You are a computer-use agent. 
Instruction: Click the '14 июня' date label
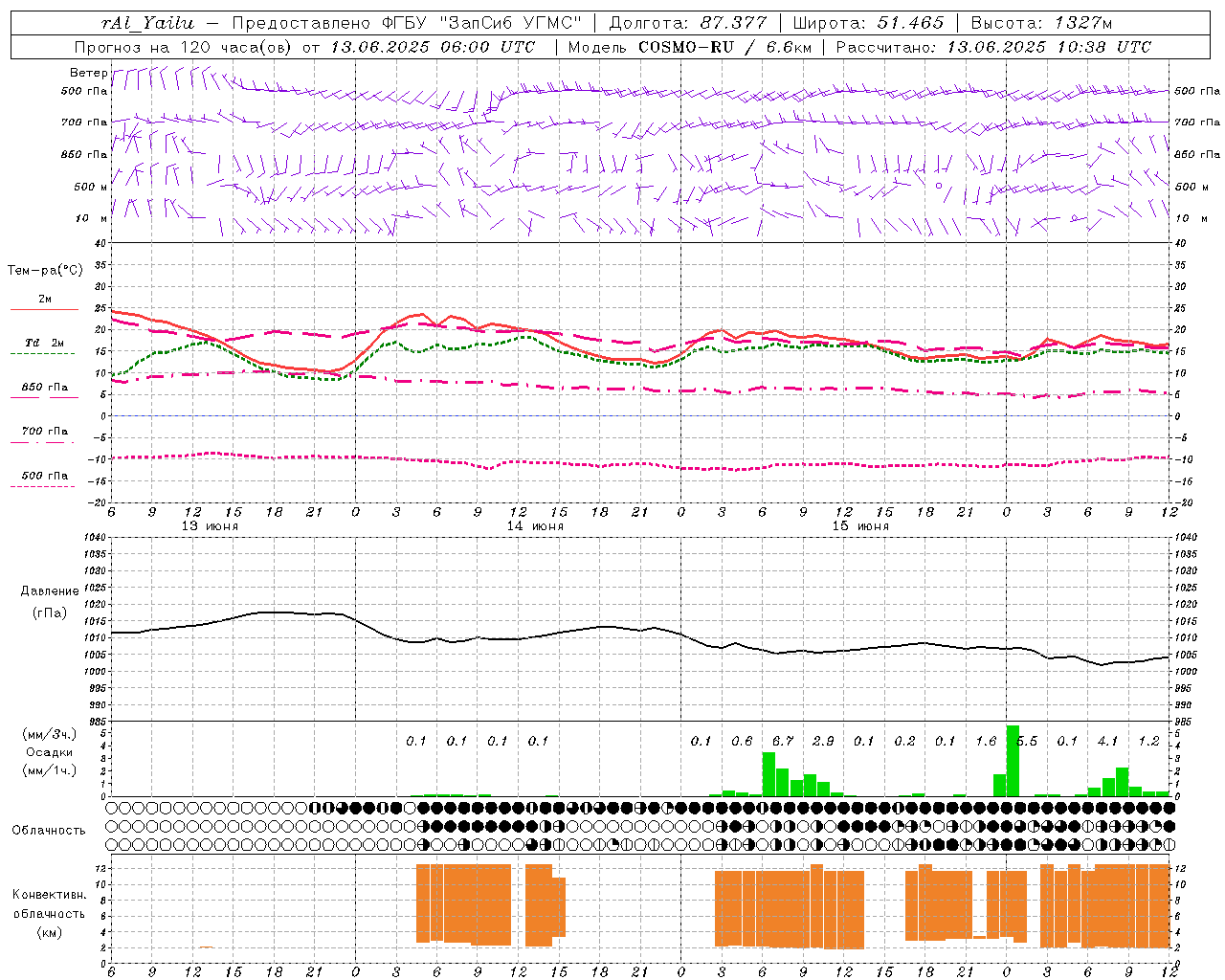point(535,525)
